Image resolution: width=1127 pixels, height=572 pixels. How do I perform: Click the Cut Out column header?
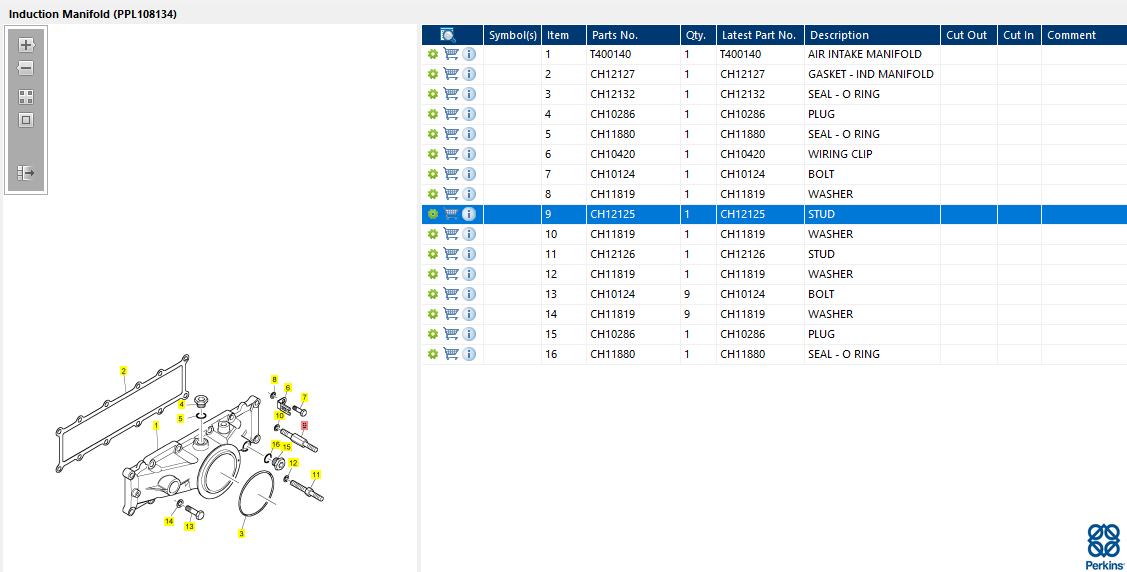tap(969, 35)
